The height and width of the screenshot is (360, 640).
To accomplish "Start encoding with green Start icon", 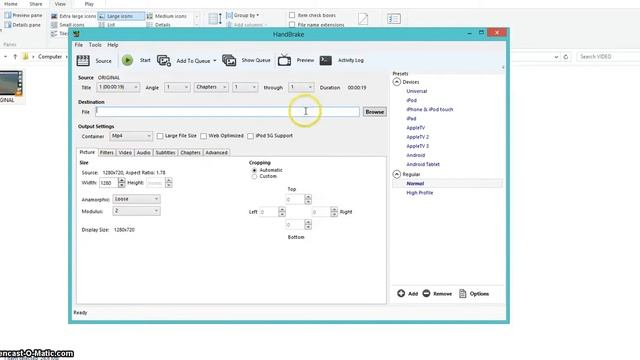I will coord(127,60).
